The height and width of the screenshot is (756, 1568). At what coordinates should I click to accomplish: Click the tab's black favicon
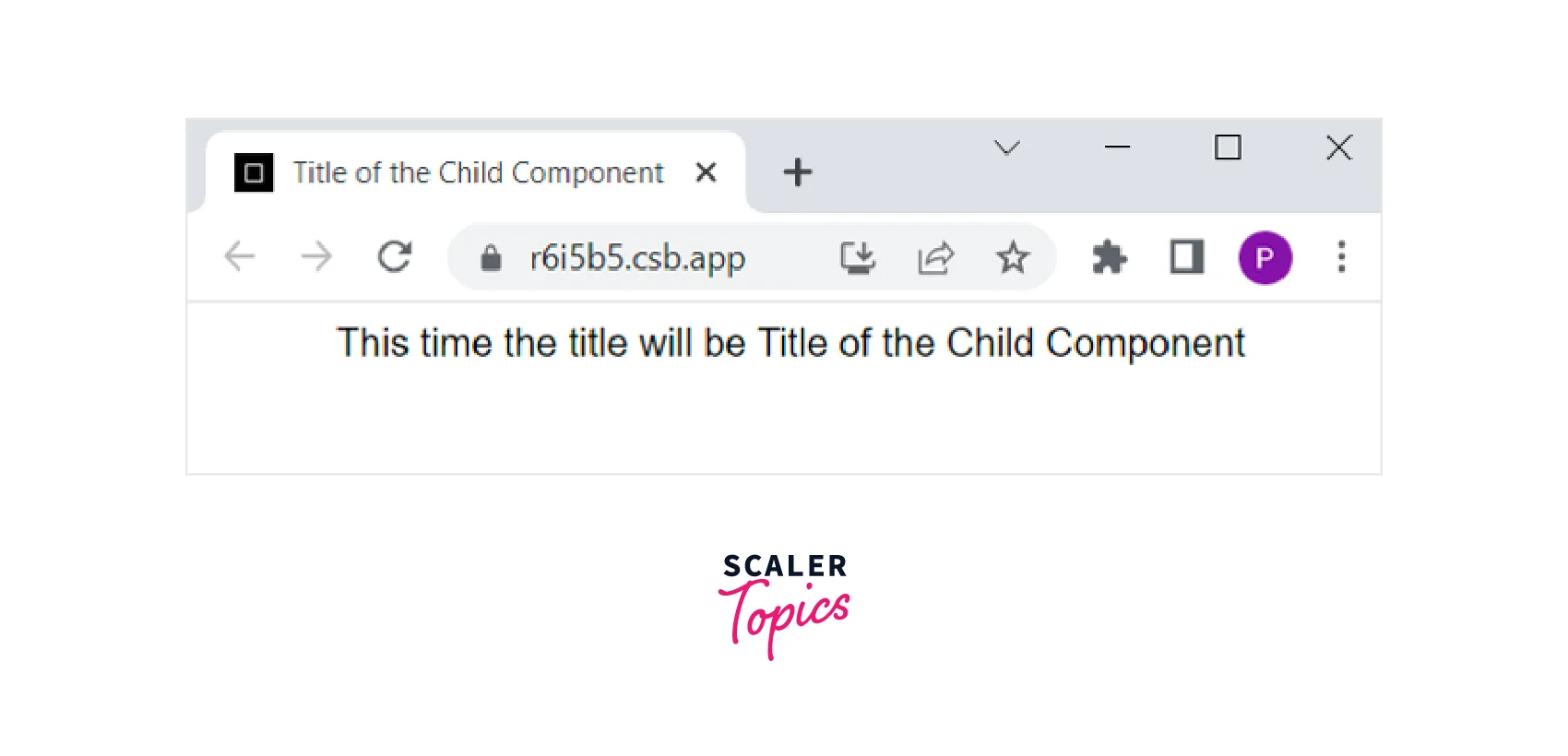[x=254, y=172]
